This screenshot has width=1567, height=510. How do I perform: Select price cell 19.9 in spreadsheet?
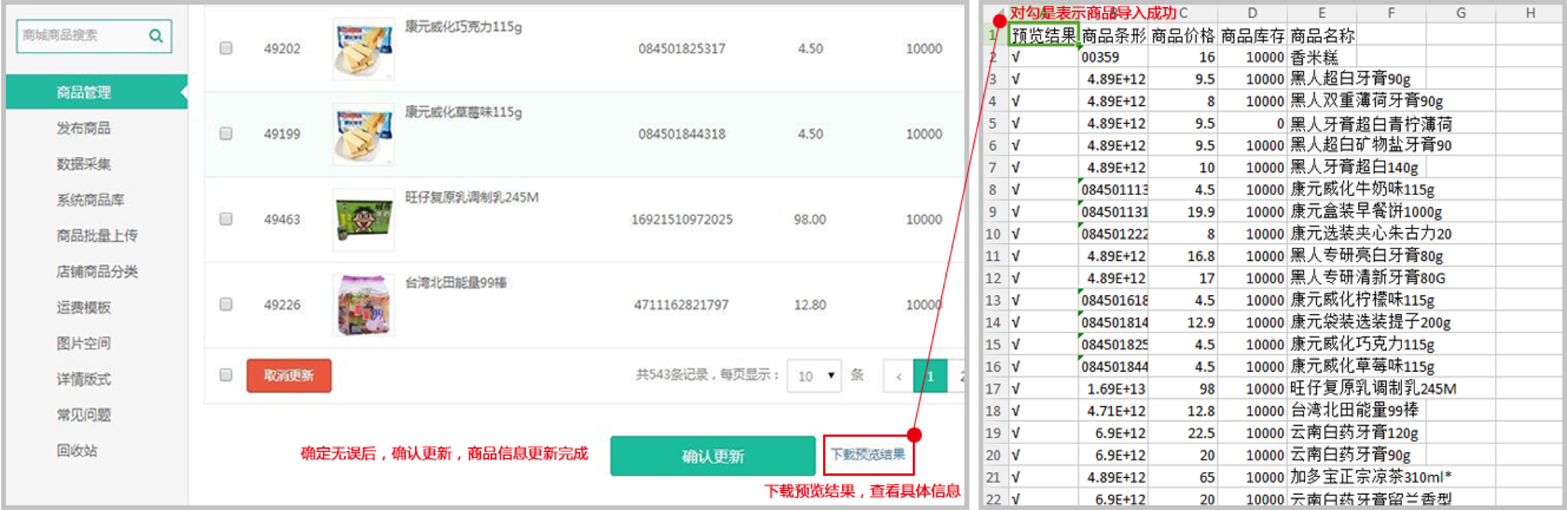pyautogui.click(x=1183, y=211)
